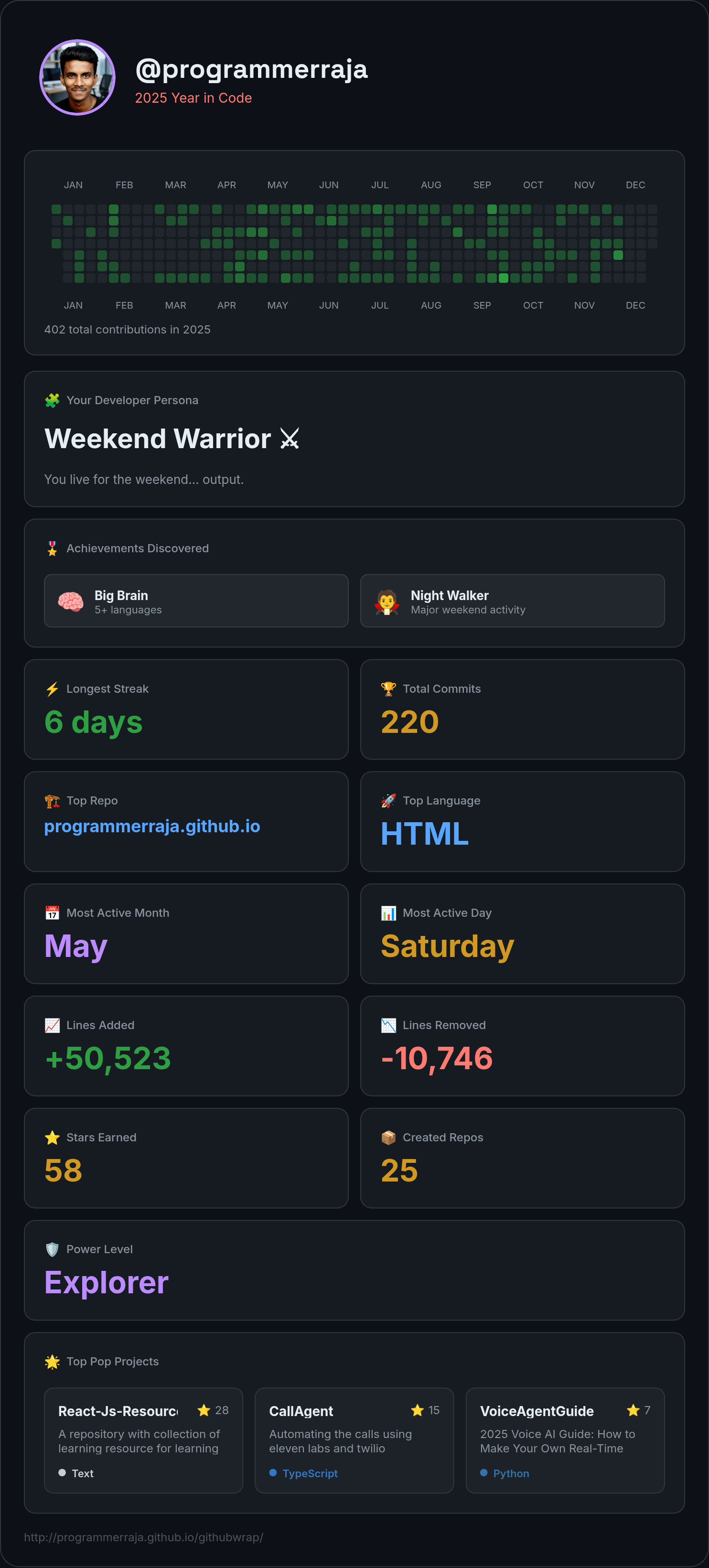Click the lightning bolt Longest Streak icon
The image size is (709, 1568).
coord(53,689)
